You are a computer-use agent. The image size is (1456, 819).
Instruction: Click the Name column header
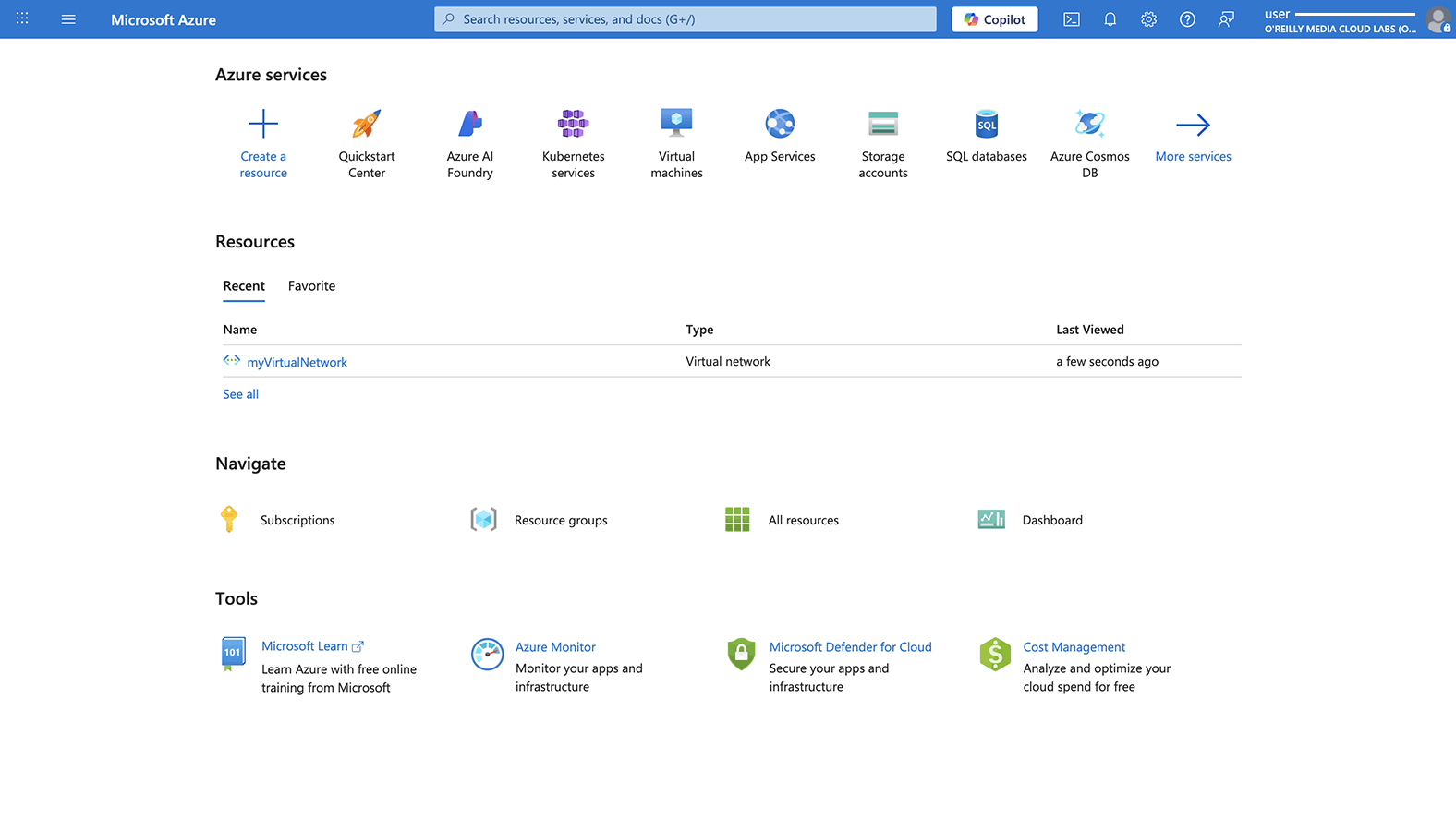[x=240, y=330]
